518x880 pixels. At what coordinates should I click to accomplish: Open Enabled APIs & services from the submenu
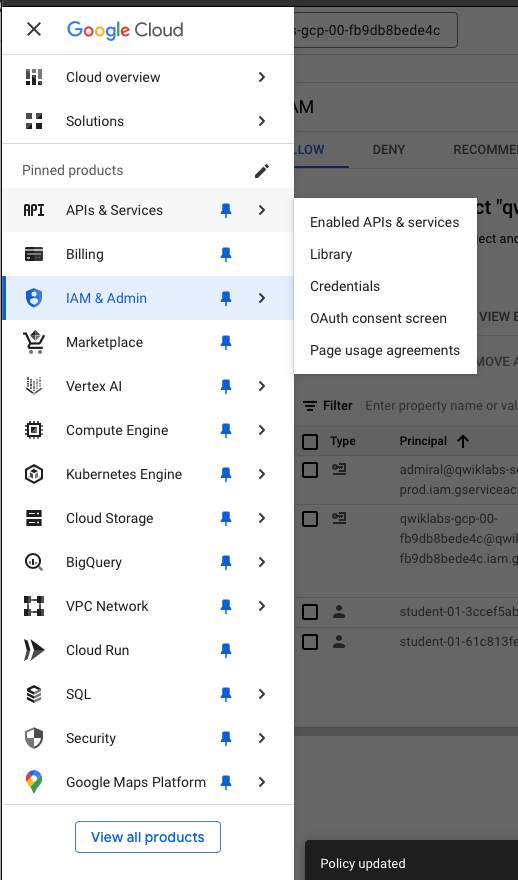tap(384, 222)
